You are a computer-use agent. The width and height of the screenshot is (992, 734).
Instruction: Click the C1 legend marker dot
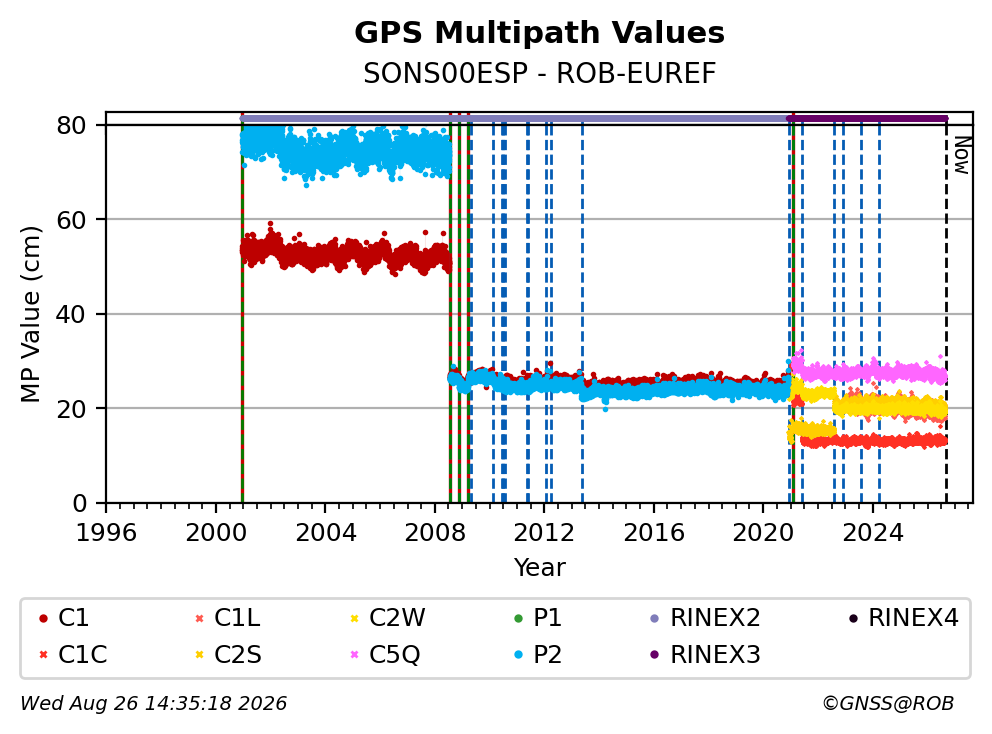43,618
